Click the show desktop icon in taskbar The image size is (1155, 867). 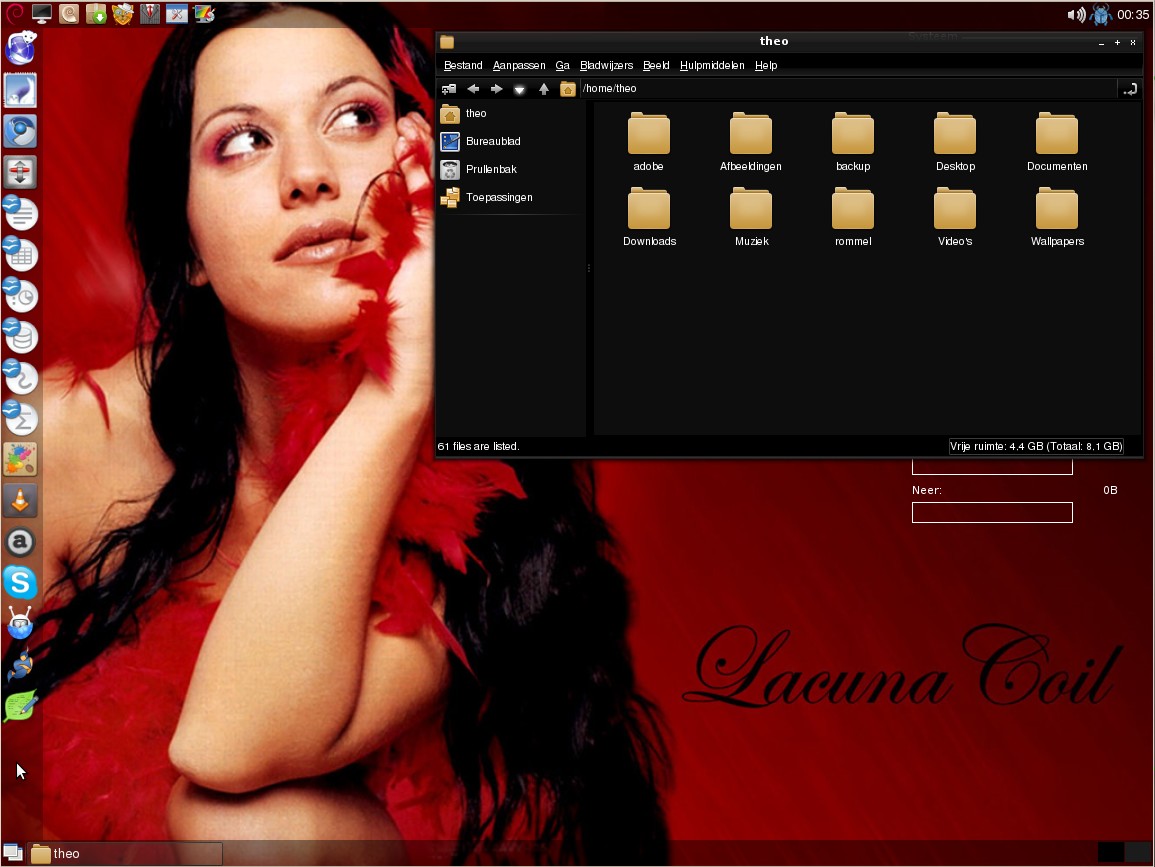pos(13,853)
